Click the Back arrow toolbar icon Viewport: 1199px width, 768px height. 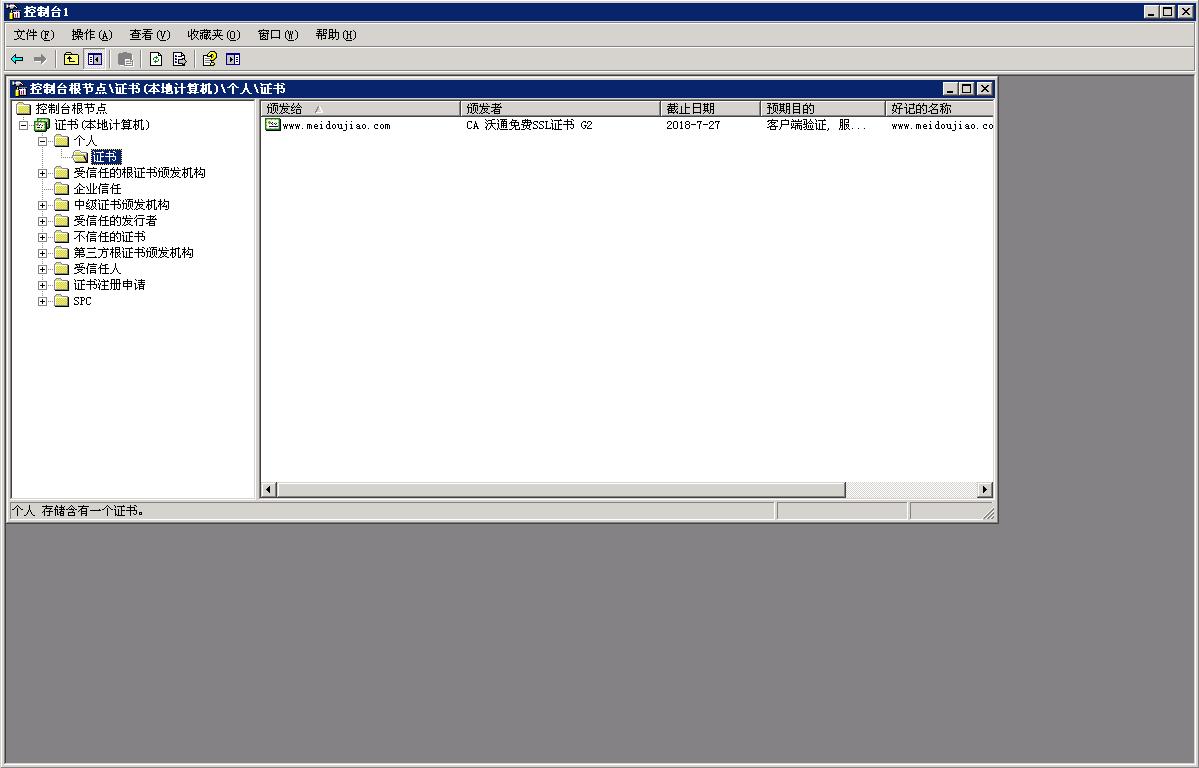[17, 59]
